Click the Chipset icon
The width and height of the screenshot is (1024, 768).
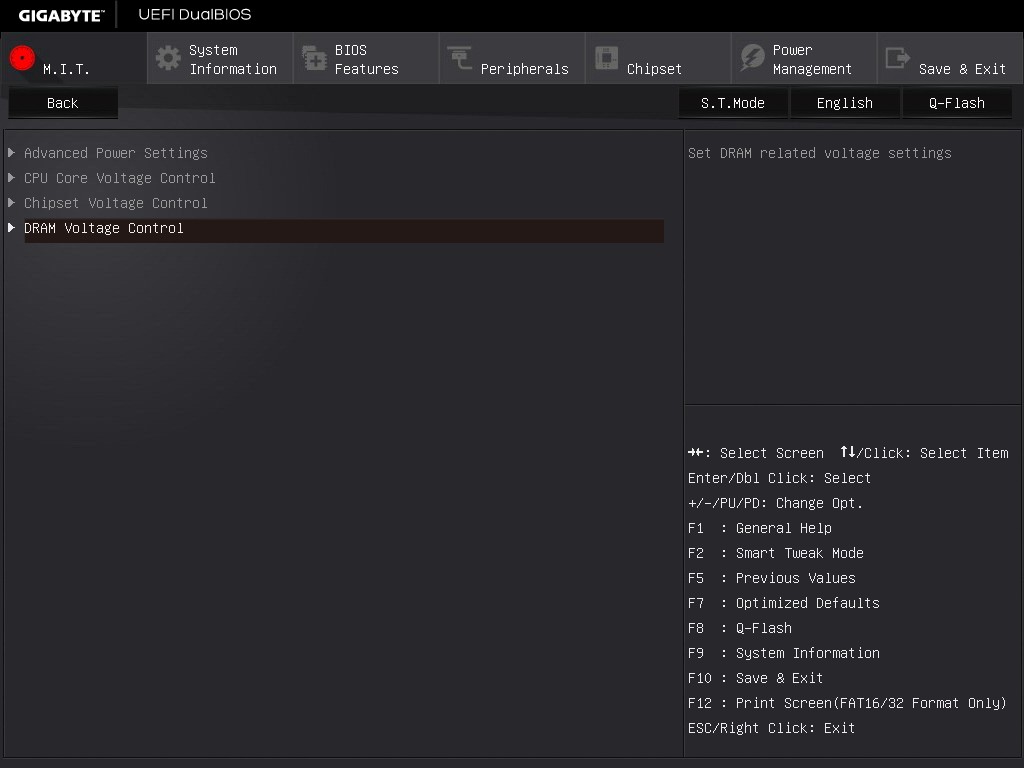point(606,57)
